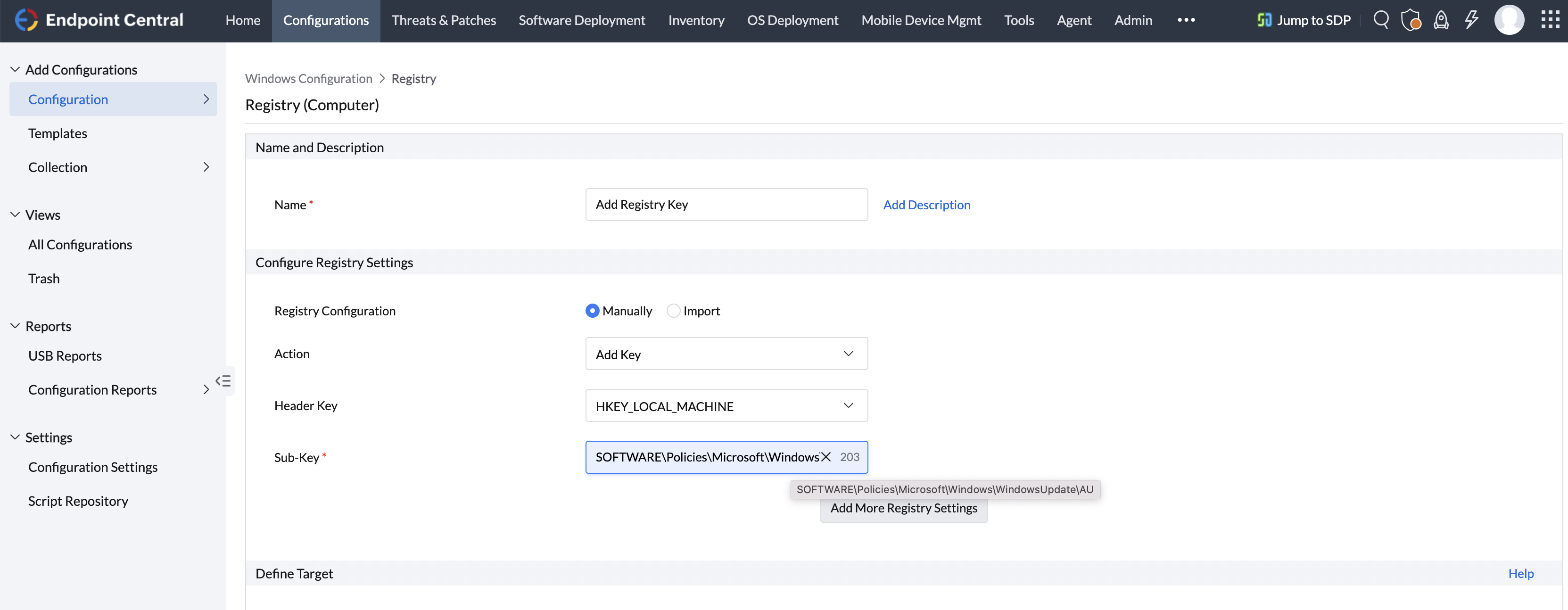Click the Add Description link

[x=926, y=205]
